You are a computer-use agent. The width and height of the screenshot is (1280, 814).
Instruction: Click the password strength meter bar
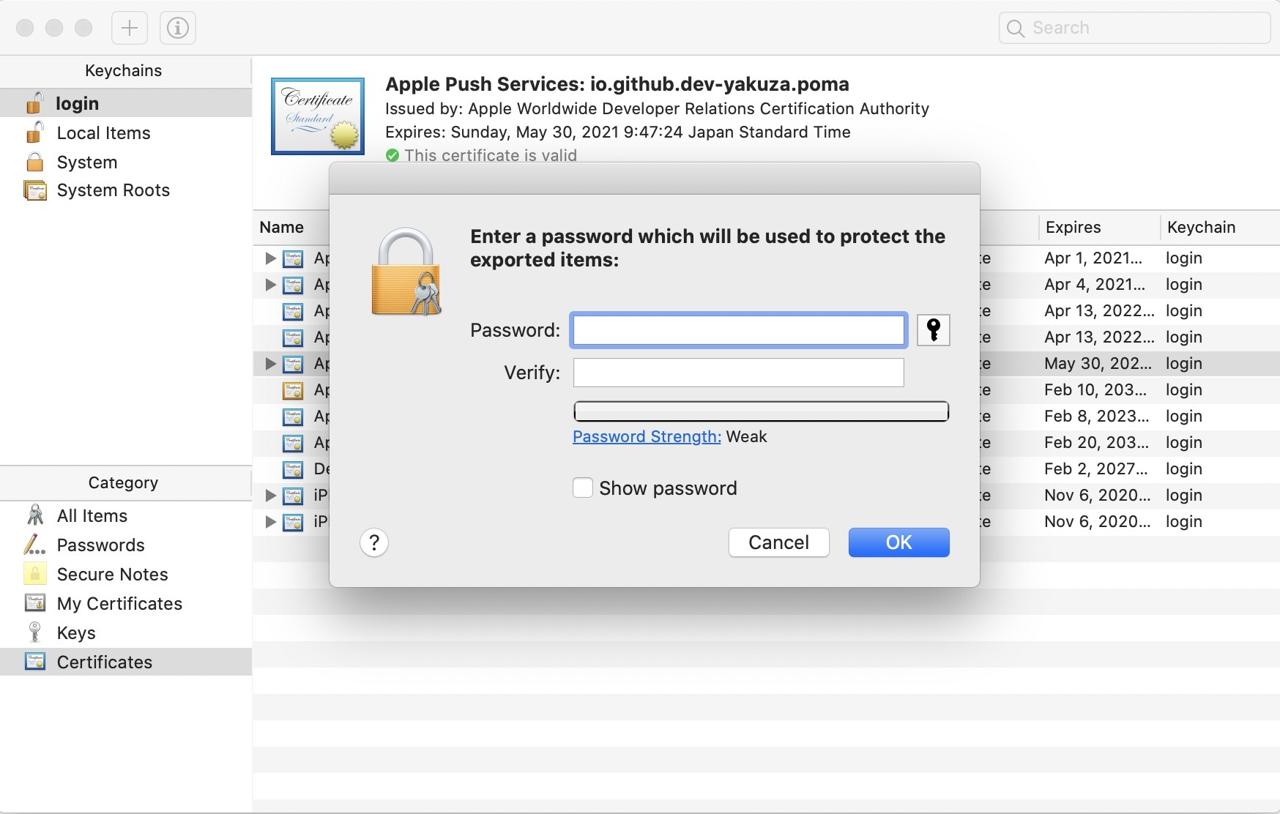click(761, 411)
